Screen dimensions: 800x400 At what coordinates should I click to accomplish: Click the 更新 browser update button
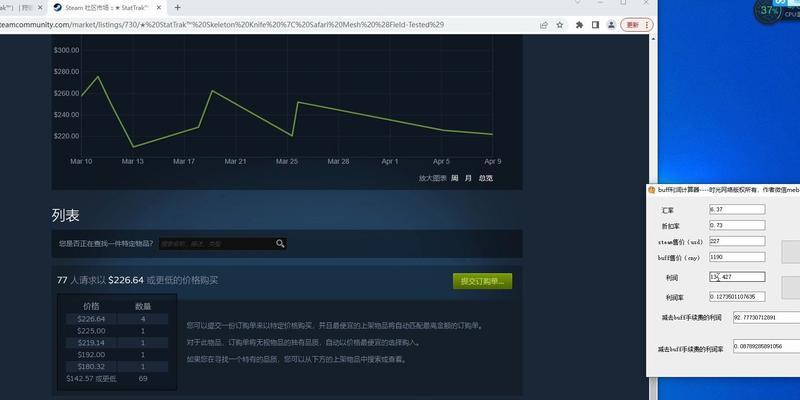tap(636, 24)
